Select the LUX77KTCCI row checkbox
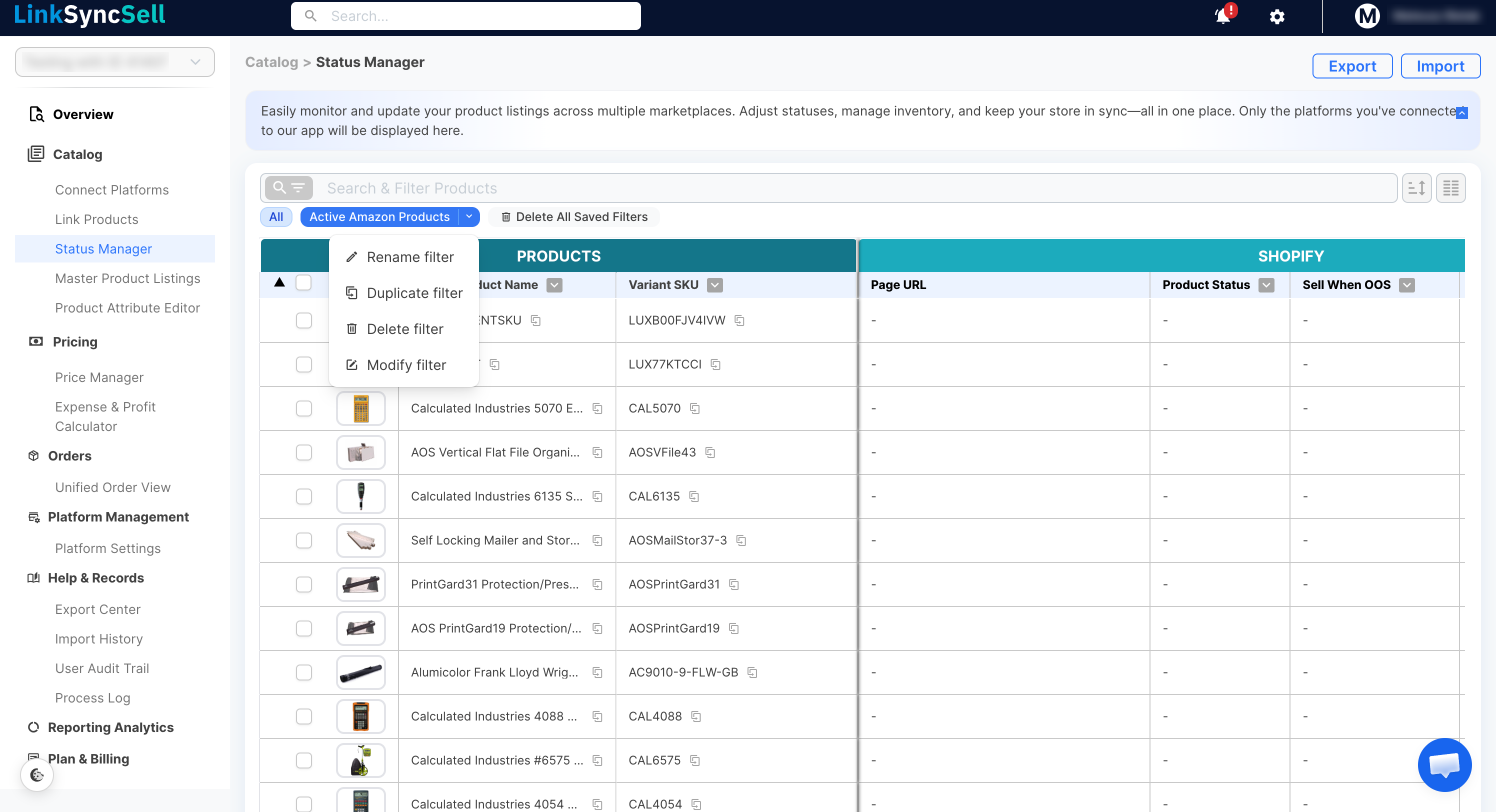The width and height of the screenshot is (1497, 812). click(x=304, y=365)
